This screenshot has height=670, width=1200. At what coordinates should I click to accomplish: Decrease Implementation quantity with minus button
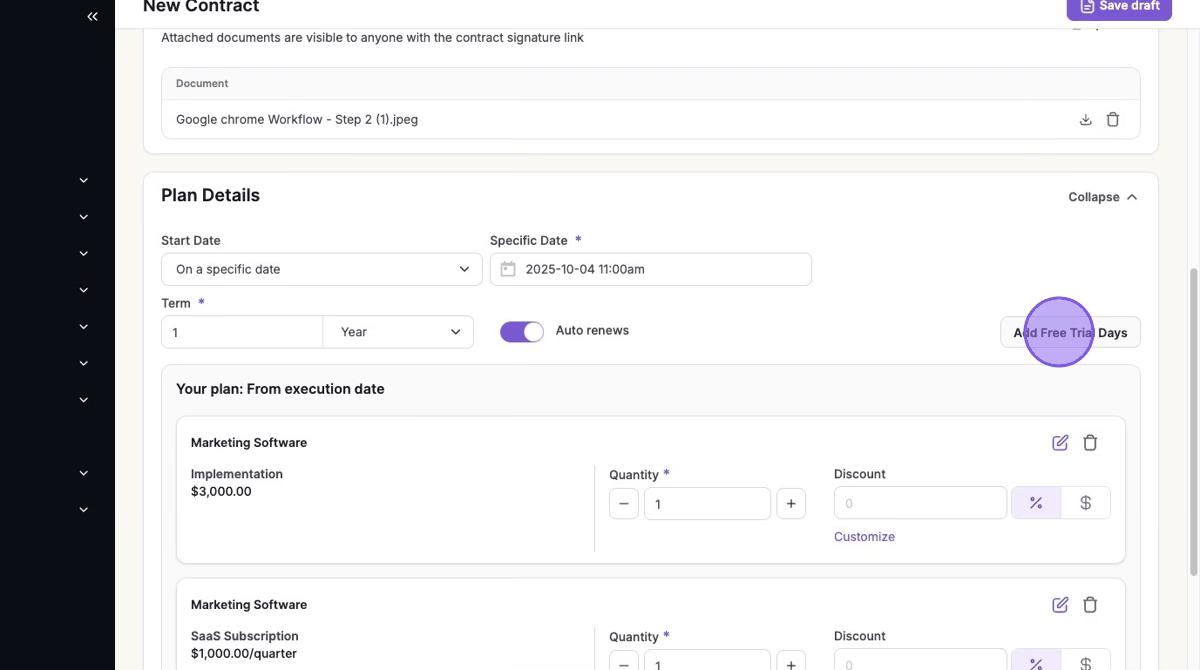pyautogui.click(x=623, y=504)
